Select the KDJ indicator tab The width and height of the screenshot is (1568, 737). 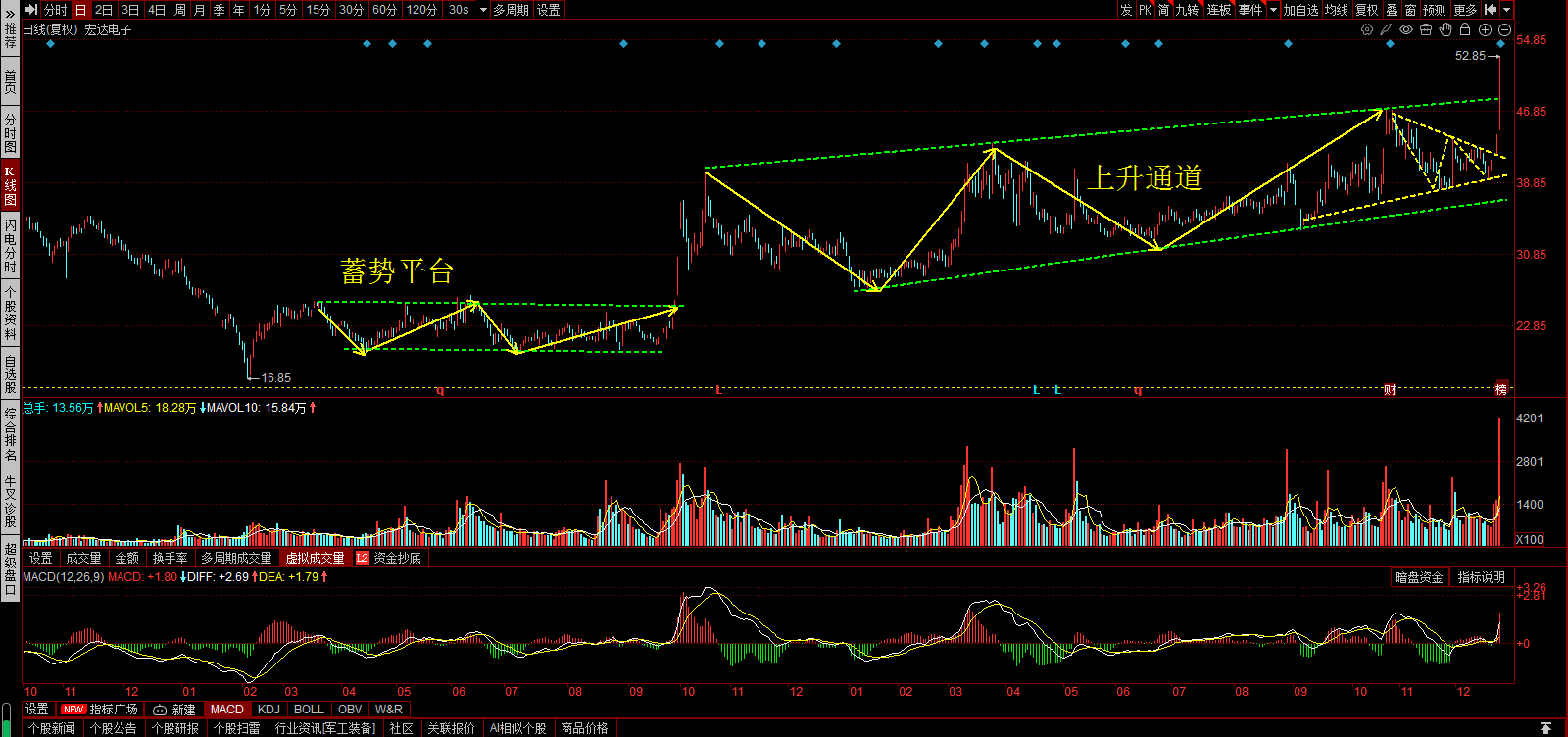pyautogui.click(x=269, y=709)
